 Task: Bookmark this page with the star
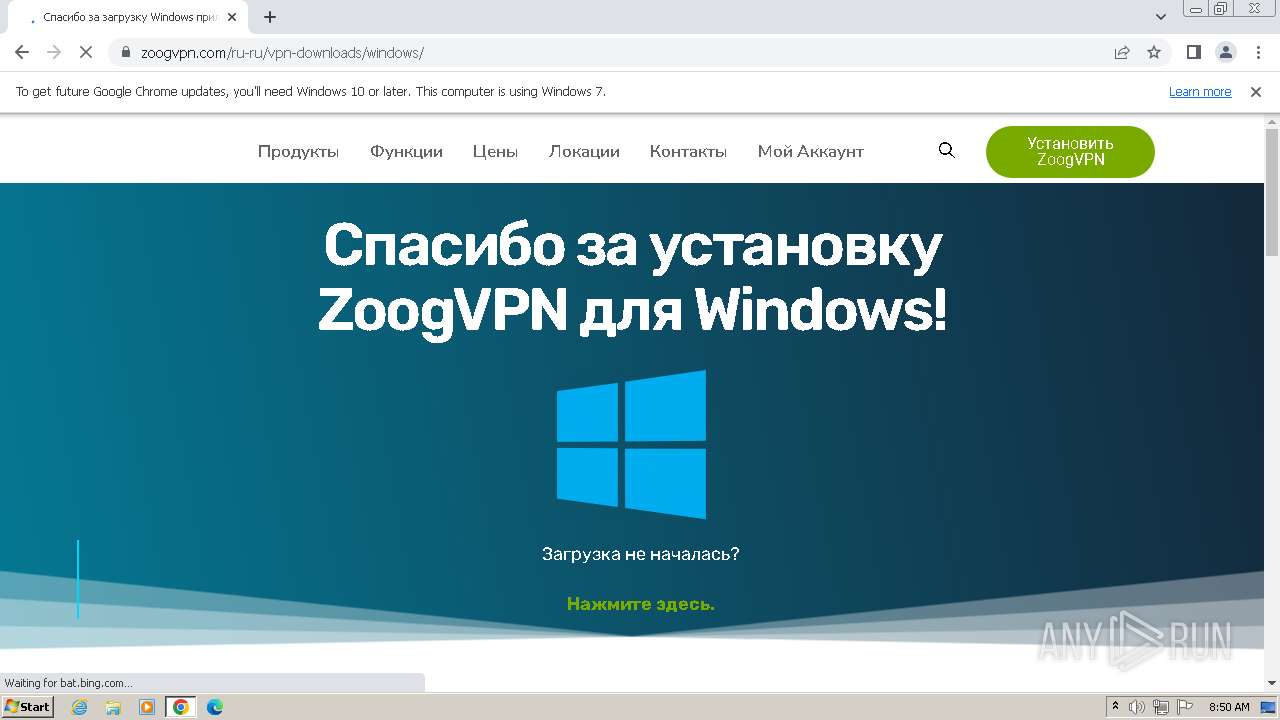(x=1154, y=53)
